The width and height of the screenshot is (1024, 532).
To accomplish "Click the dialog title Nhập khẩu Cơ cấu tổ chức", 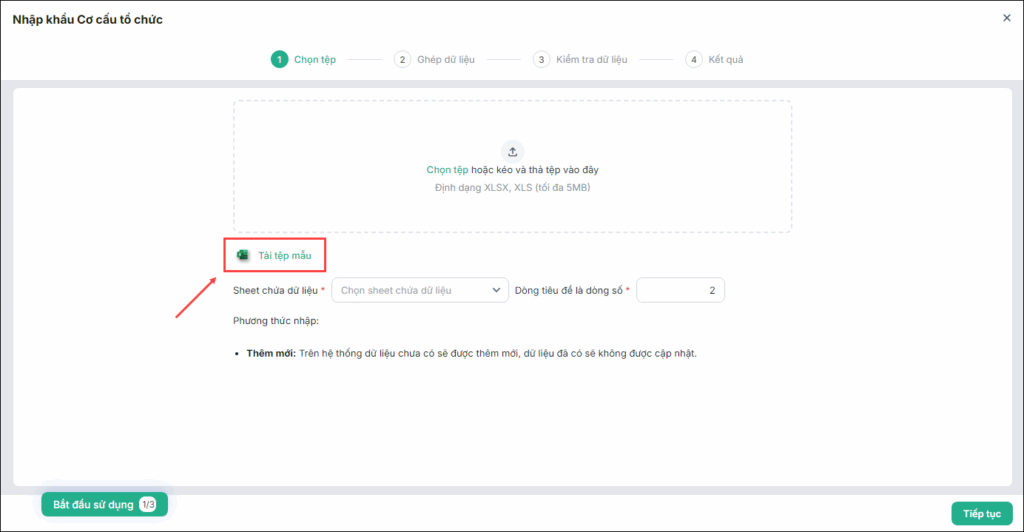I will click(88, 20).
